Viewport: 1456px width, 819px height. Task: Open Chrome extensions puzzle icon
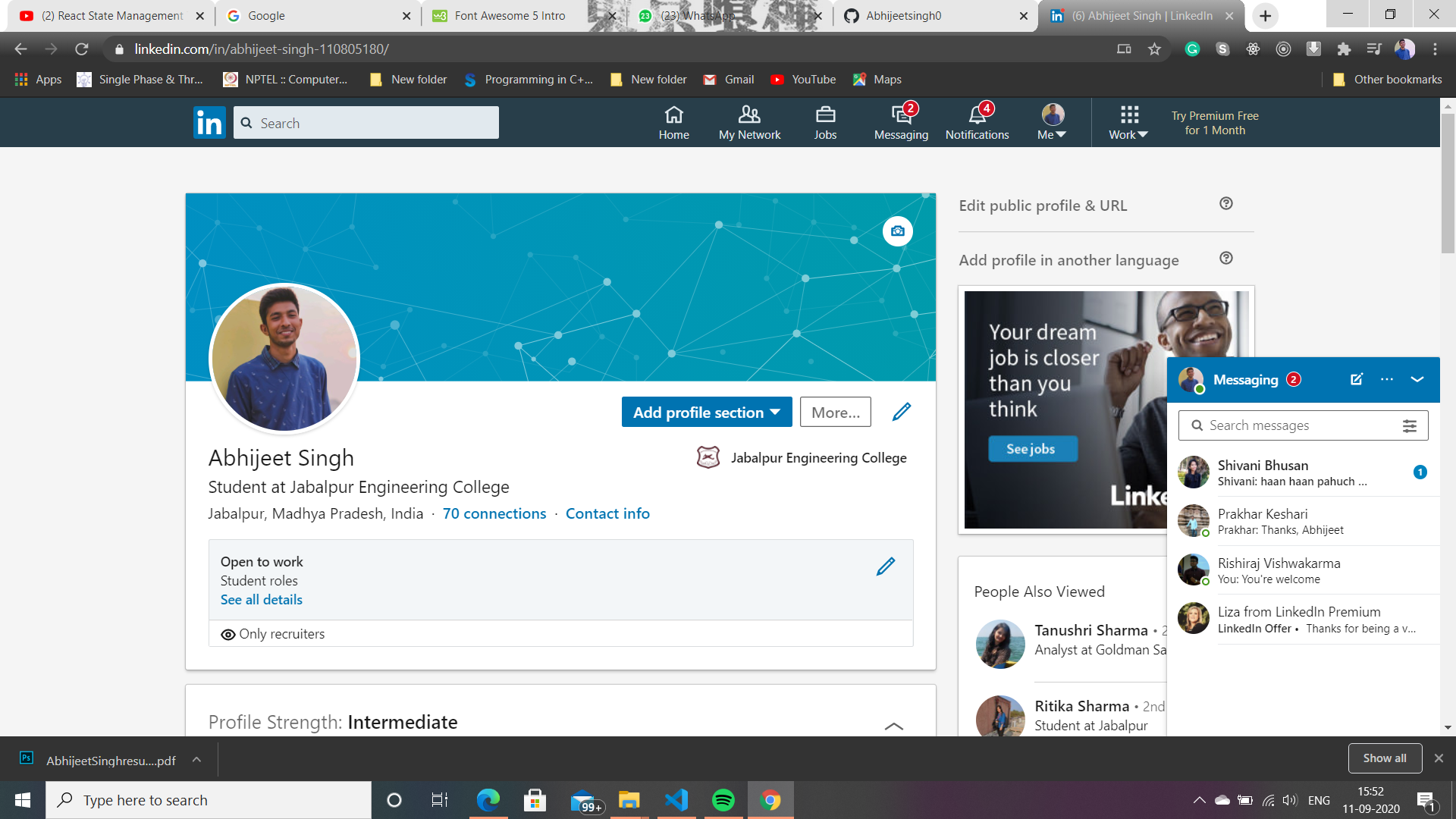point(1344,49)
